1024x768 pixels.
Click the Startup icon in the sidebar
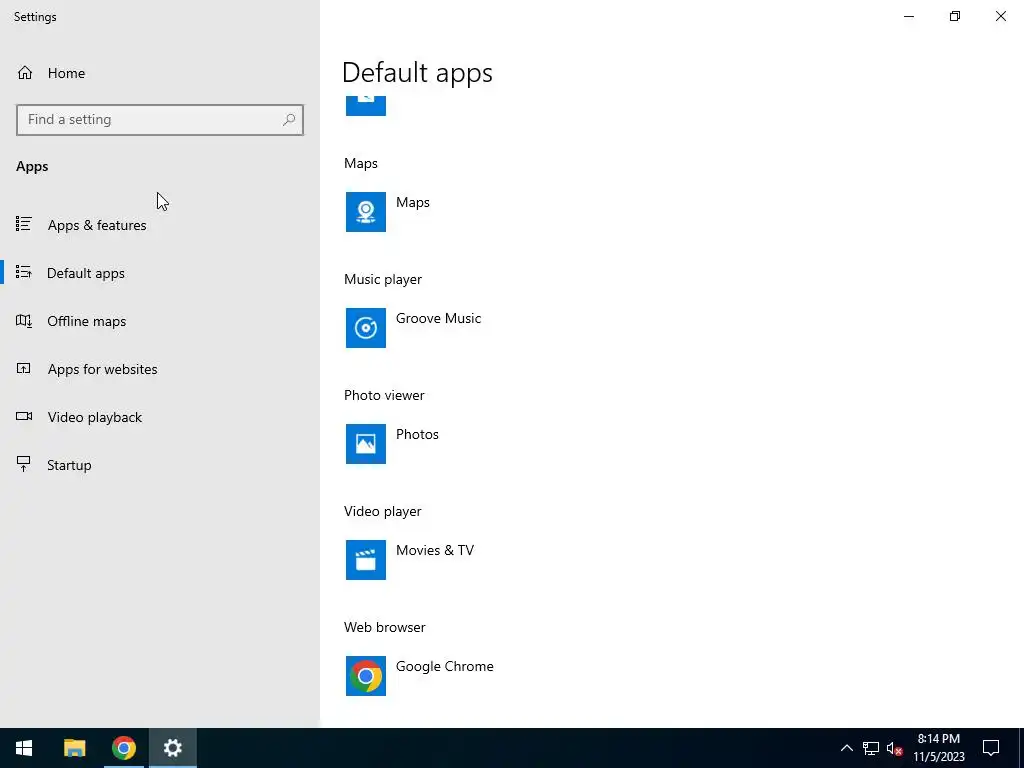pos(24,464)
